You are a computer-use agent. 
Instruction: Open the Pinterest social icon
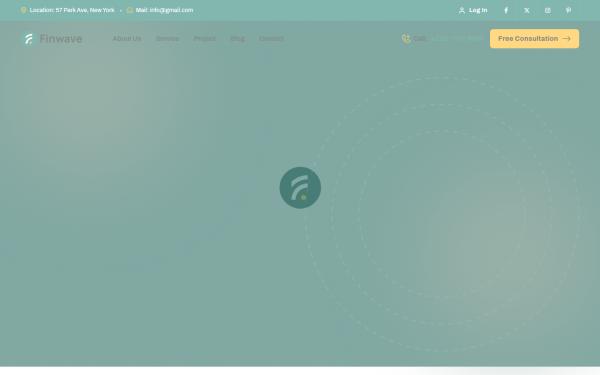[569, 10]
